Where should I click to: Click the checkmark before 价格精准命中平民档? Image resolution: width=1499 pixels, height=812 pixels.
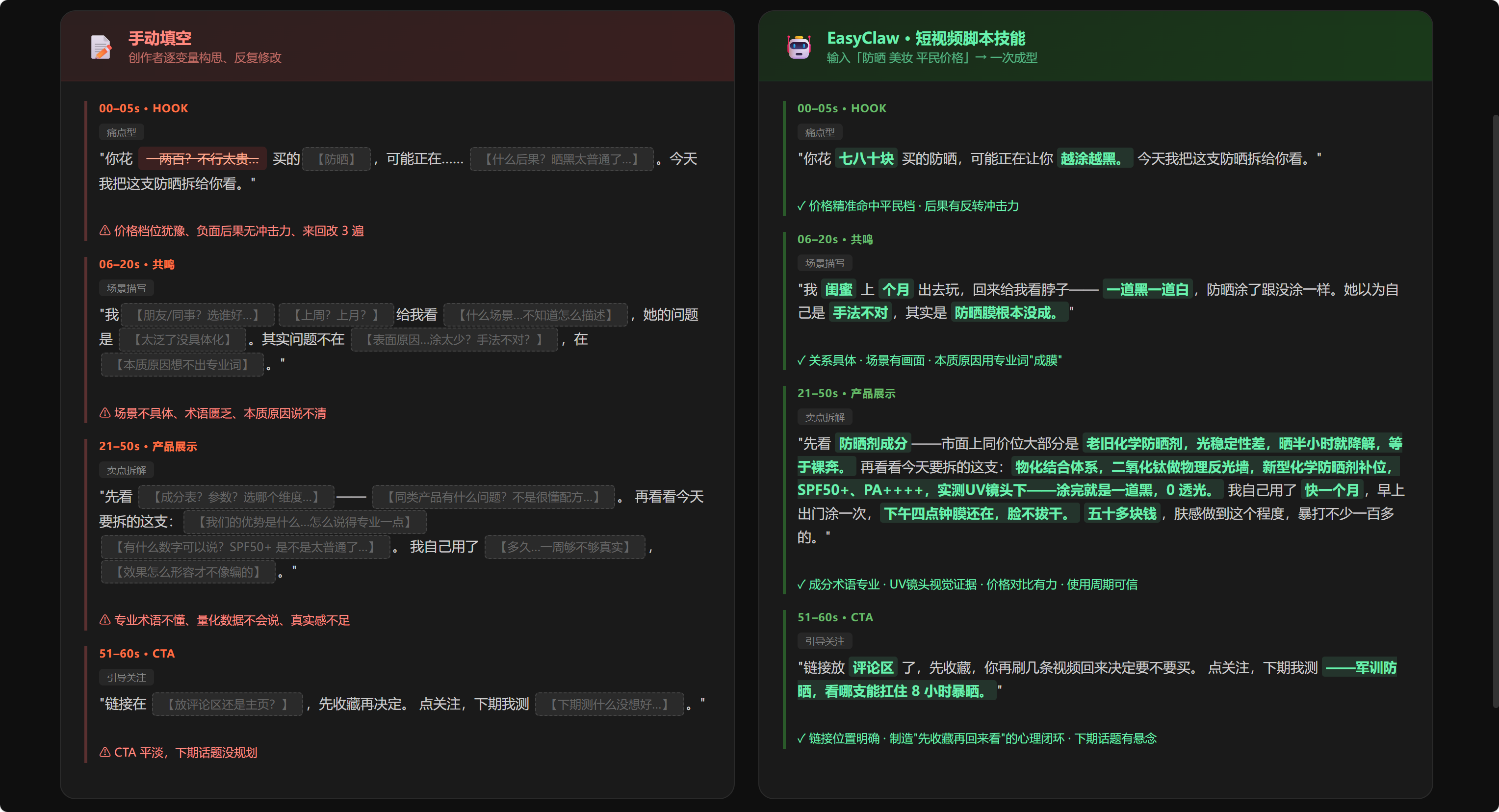(801, 206)
